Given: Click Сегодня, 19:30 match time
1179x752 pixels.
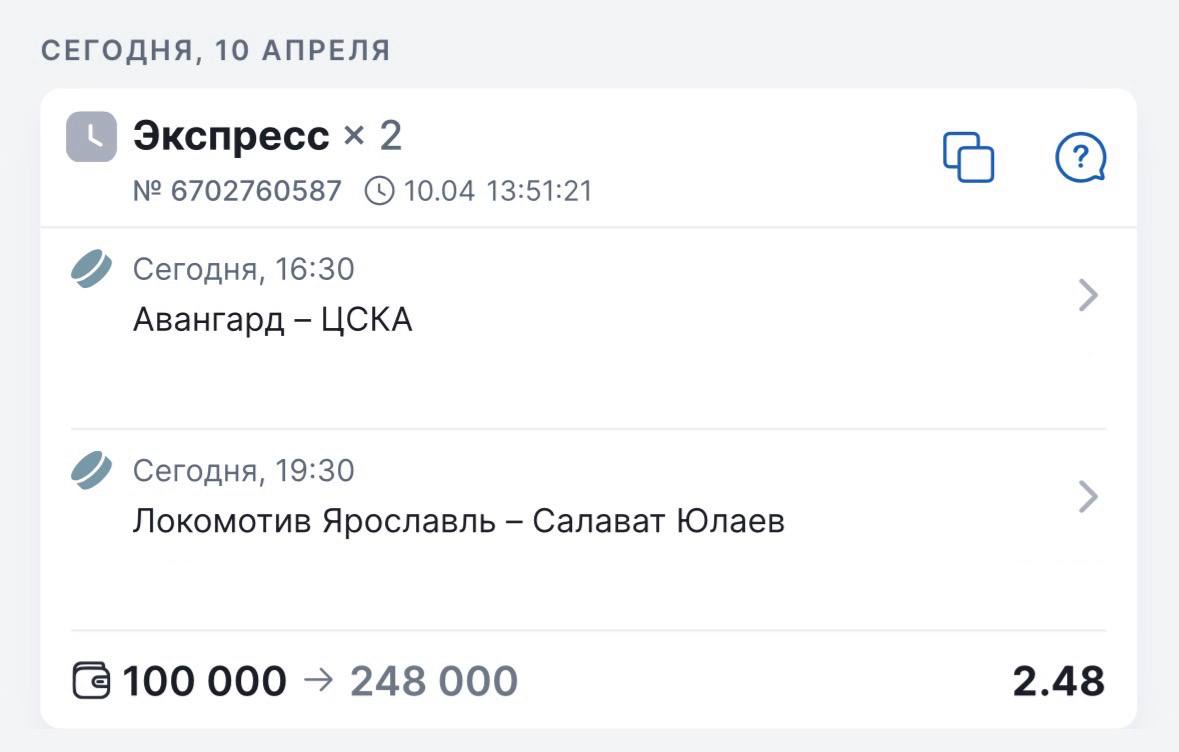Looking at the screenshot, I should (243, 470).
